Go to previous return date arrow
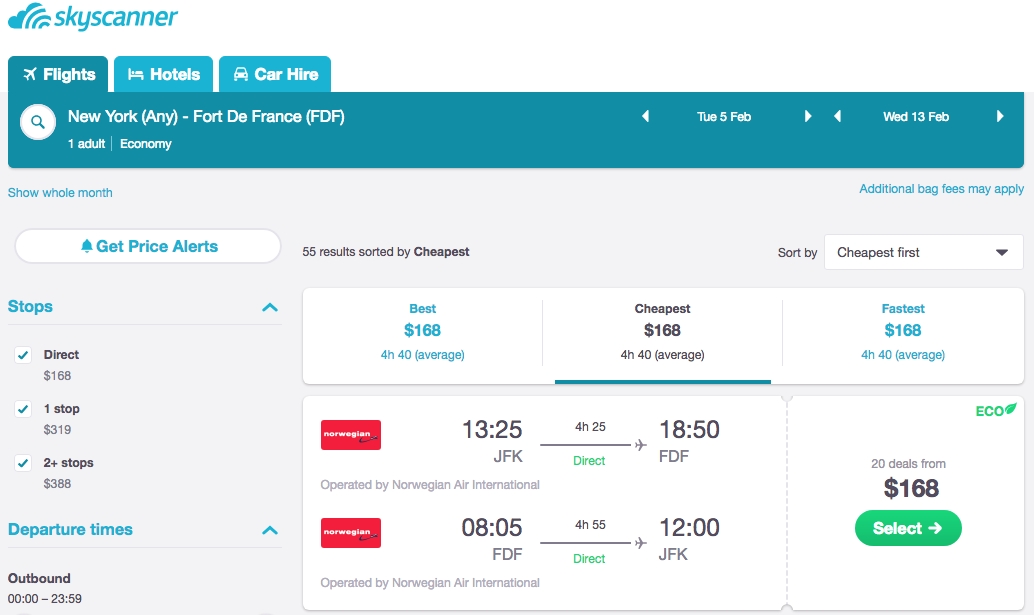1034x615 pixels. pyautogui.click(x=838, y=117)
